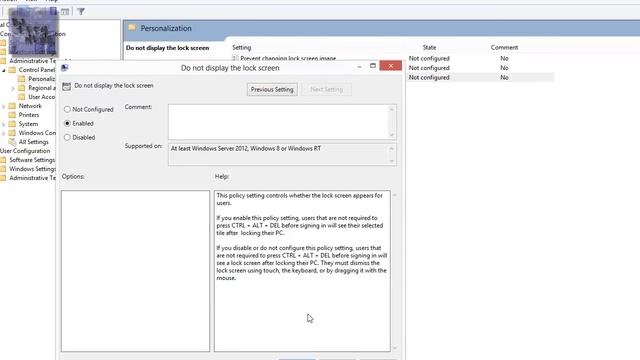The height and width of the screenshot is (360, 640).
Task: Click Supported on box scroll down arrow
Action: (392, 161)
